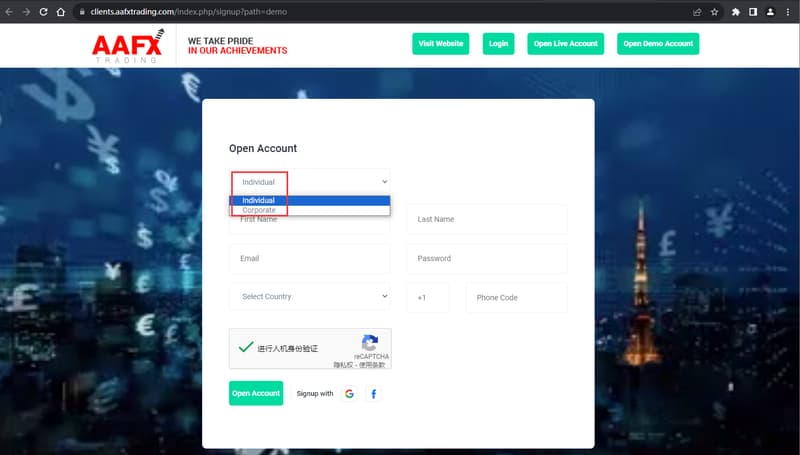Open Select Country dropdown
Screen dimensions: 800x455
click(x=310, y=296)
